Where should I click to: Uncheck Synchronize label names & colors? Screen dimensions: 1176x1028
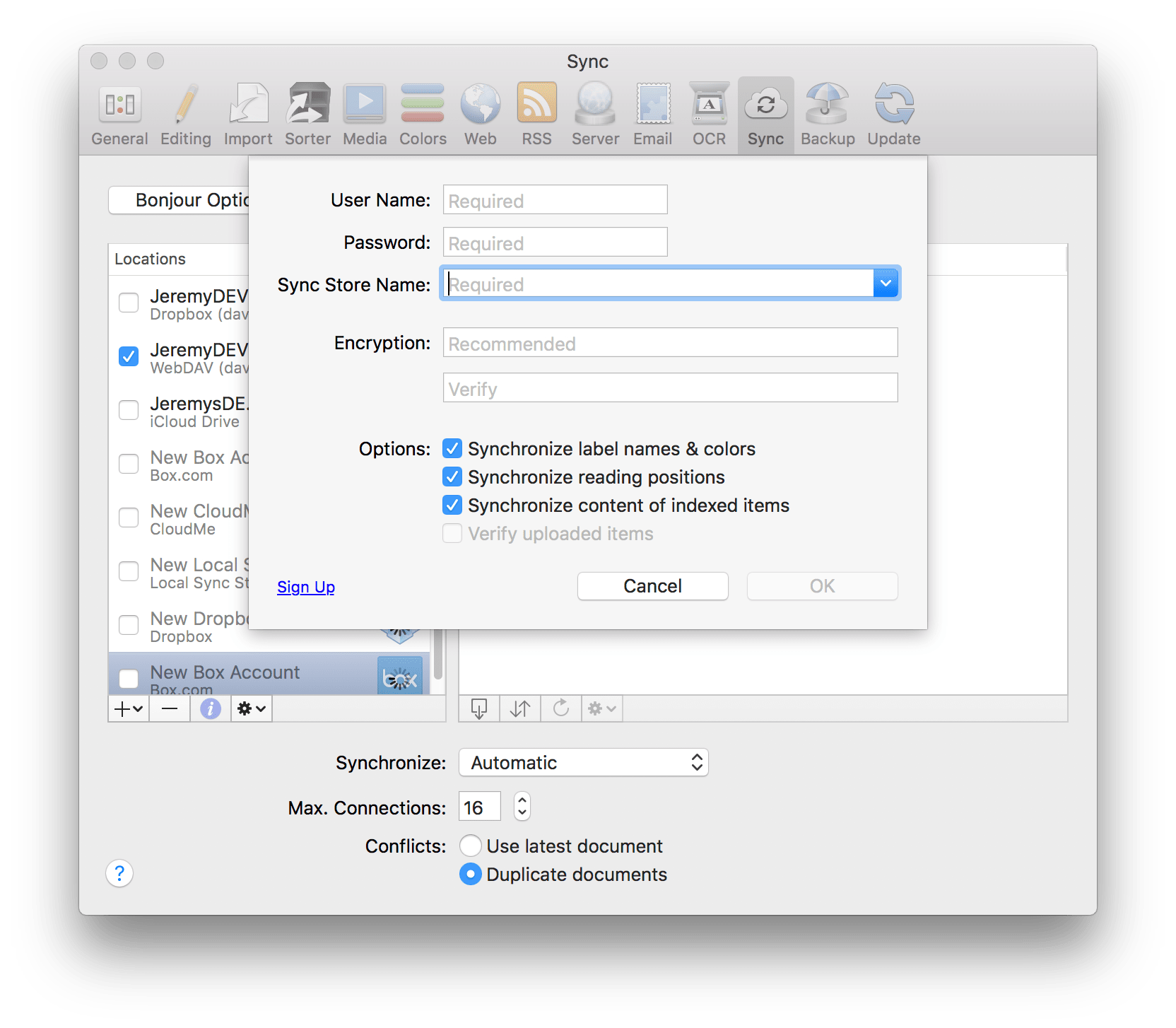(452, 449)
